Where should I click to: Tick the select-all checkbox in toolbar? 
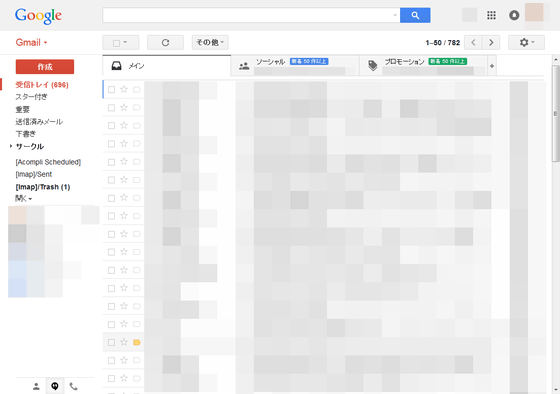116,43
